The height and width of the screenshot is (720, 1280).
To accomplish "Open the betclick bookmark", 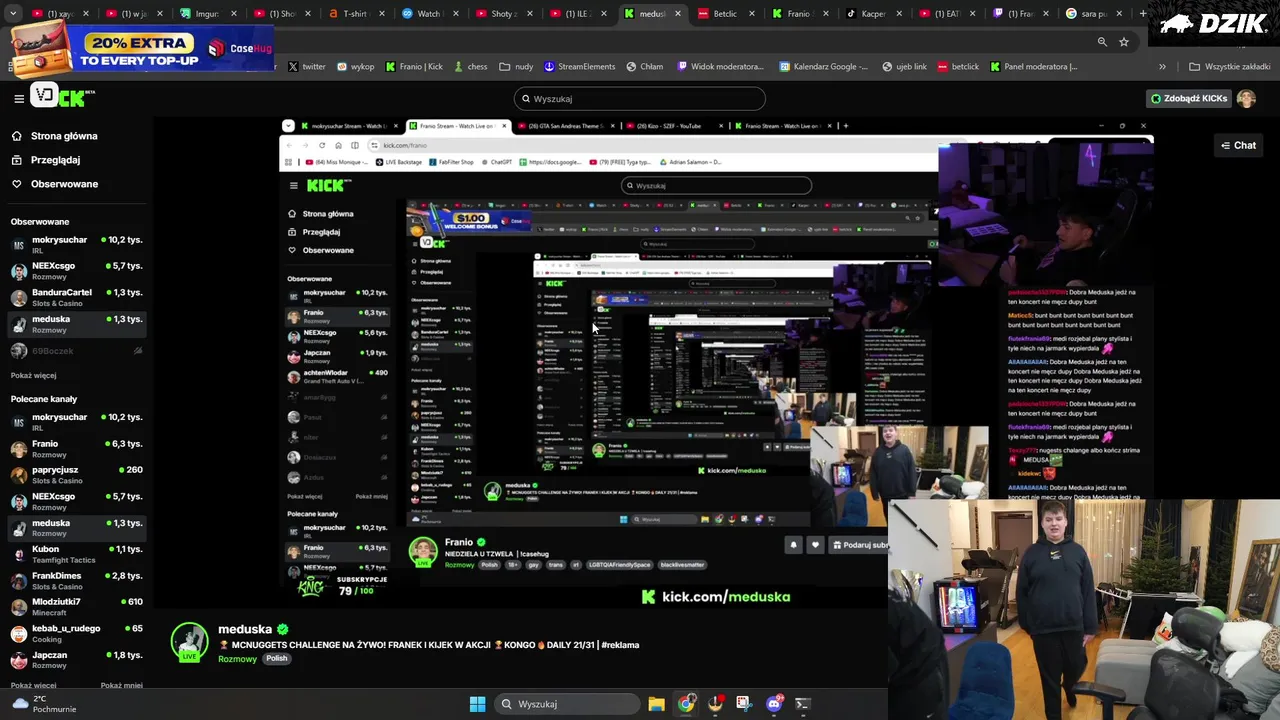I will (x=958, y=67).
